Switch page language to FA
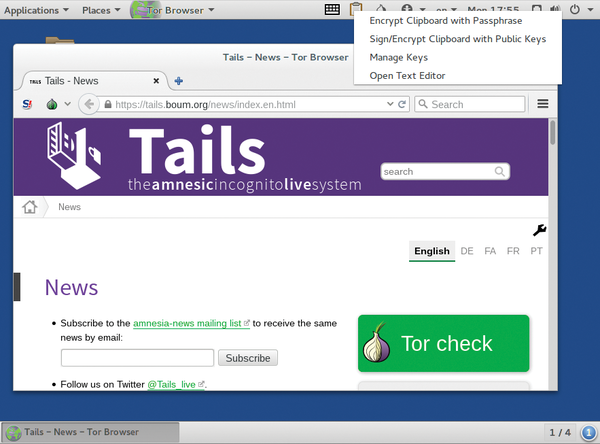Screen dimensions: 600x444 pos(490,251)
